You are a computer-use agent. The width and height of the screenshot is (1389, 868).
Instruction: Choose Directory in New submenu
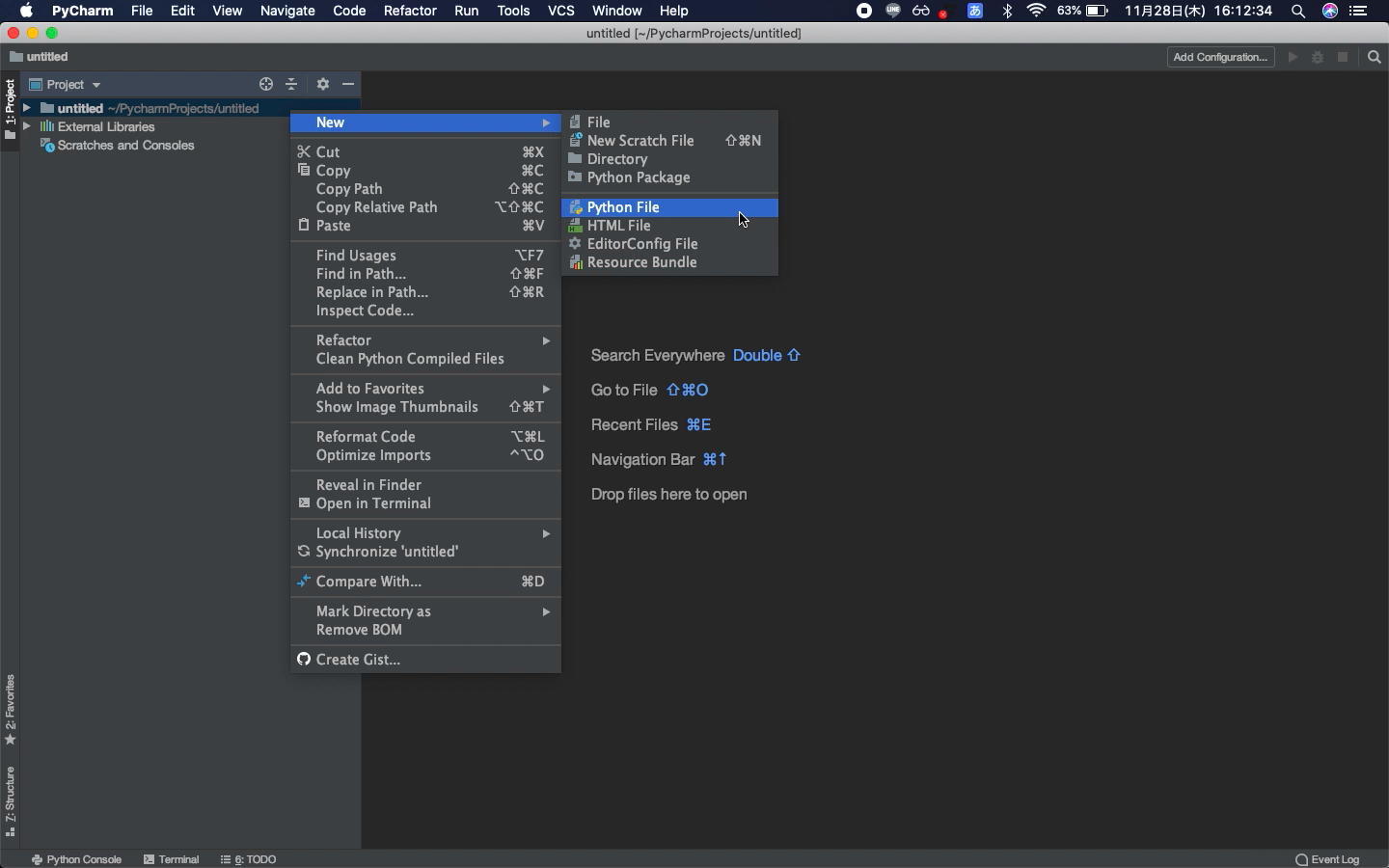[669, 159]
